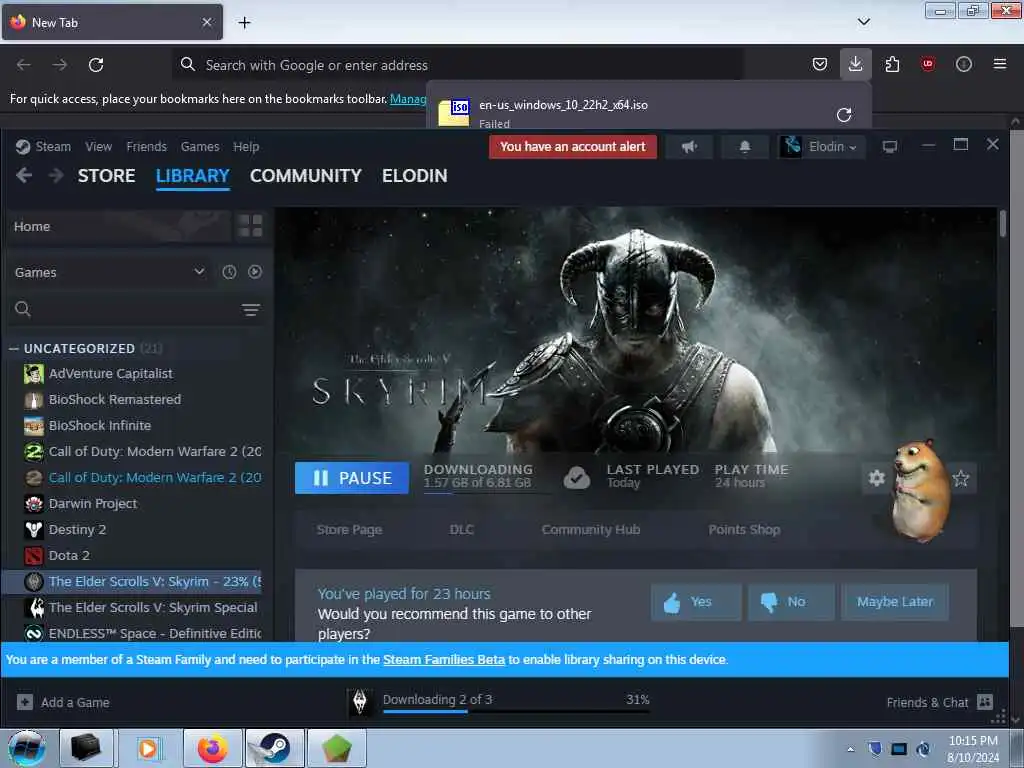
Task: Click the Steam taskbar icon
Action: [274, 748]
